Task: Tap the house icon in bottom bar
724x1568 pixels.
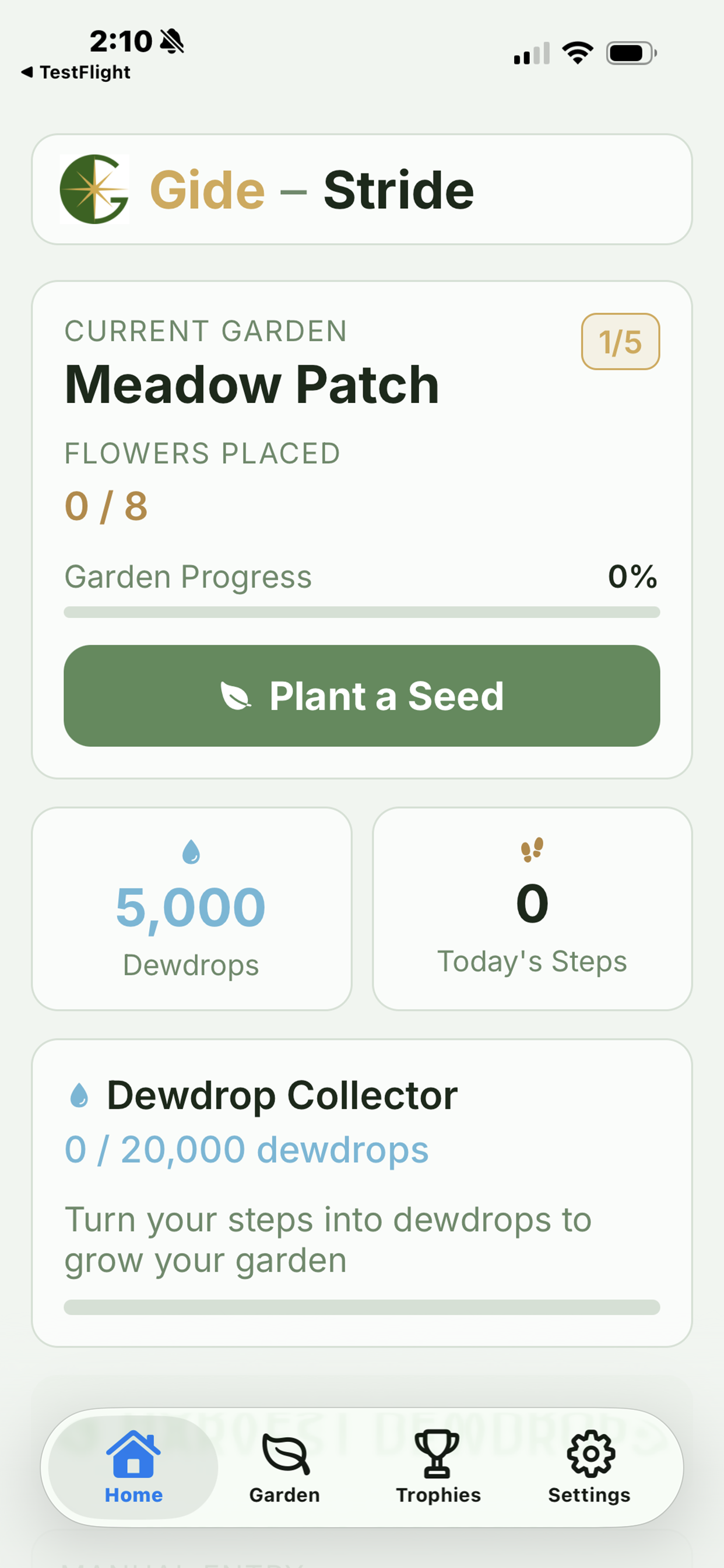Action: (133, 1454)
